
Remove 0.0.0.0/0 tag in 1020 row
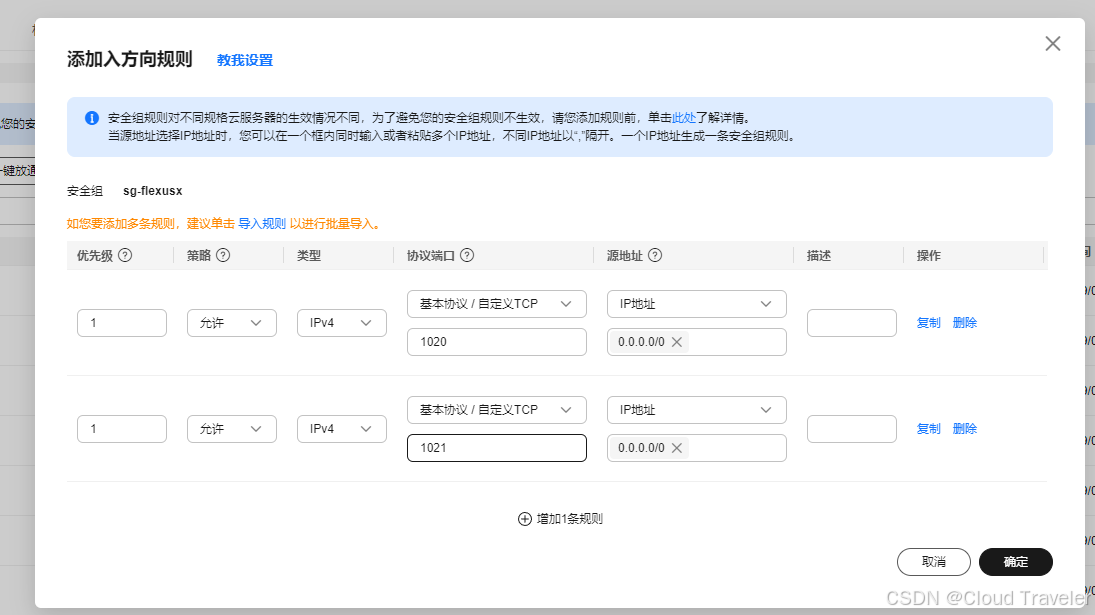pos(677,342)
